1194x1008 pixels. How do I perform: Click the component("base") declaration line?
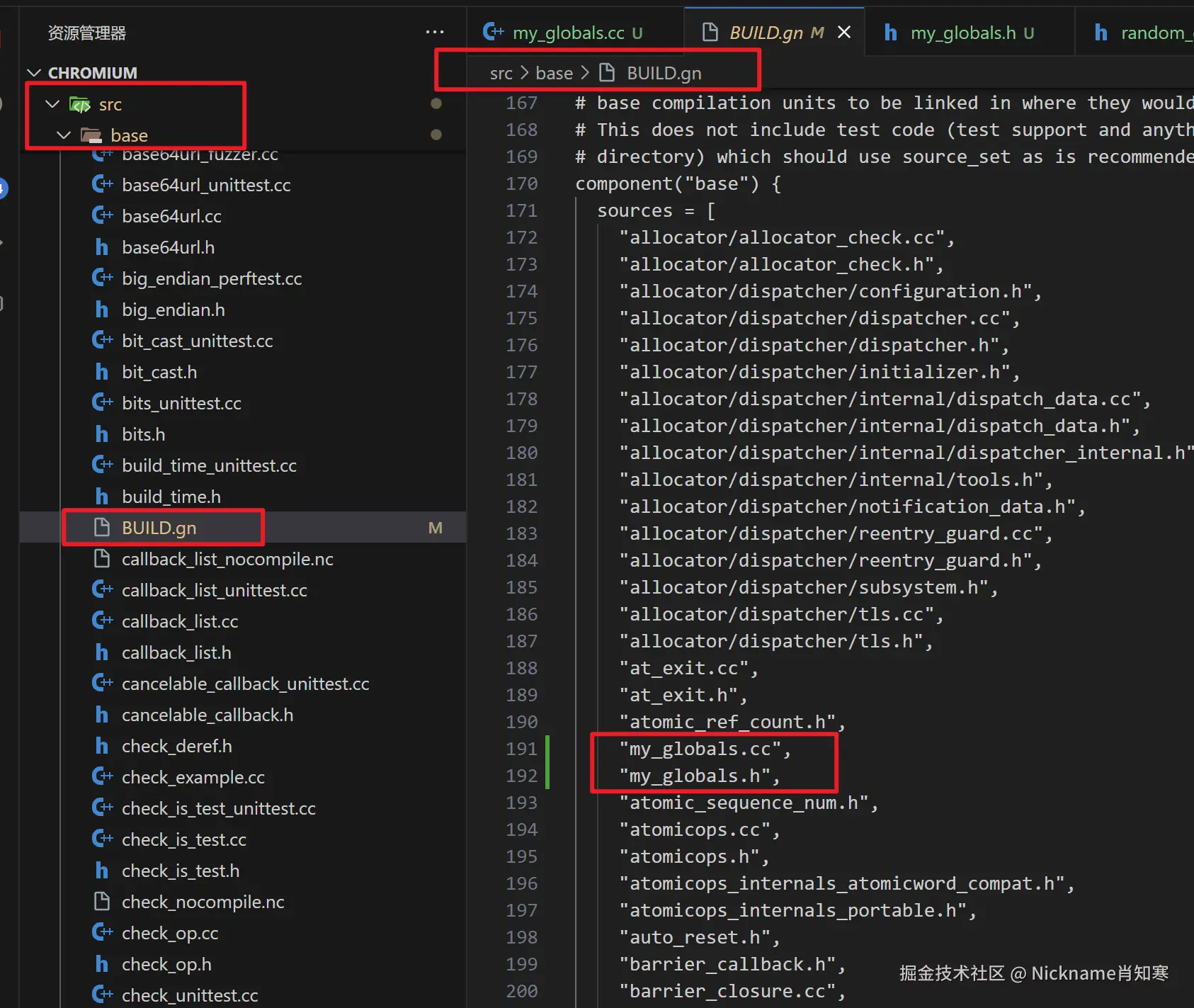point(678,183)
